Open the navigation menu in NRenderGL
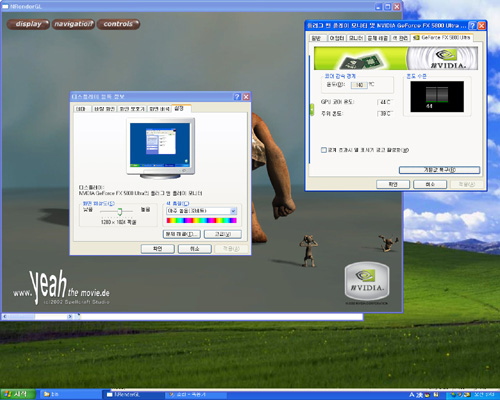 tap(73, 24)
